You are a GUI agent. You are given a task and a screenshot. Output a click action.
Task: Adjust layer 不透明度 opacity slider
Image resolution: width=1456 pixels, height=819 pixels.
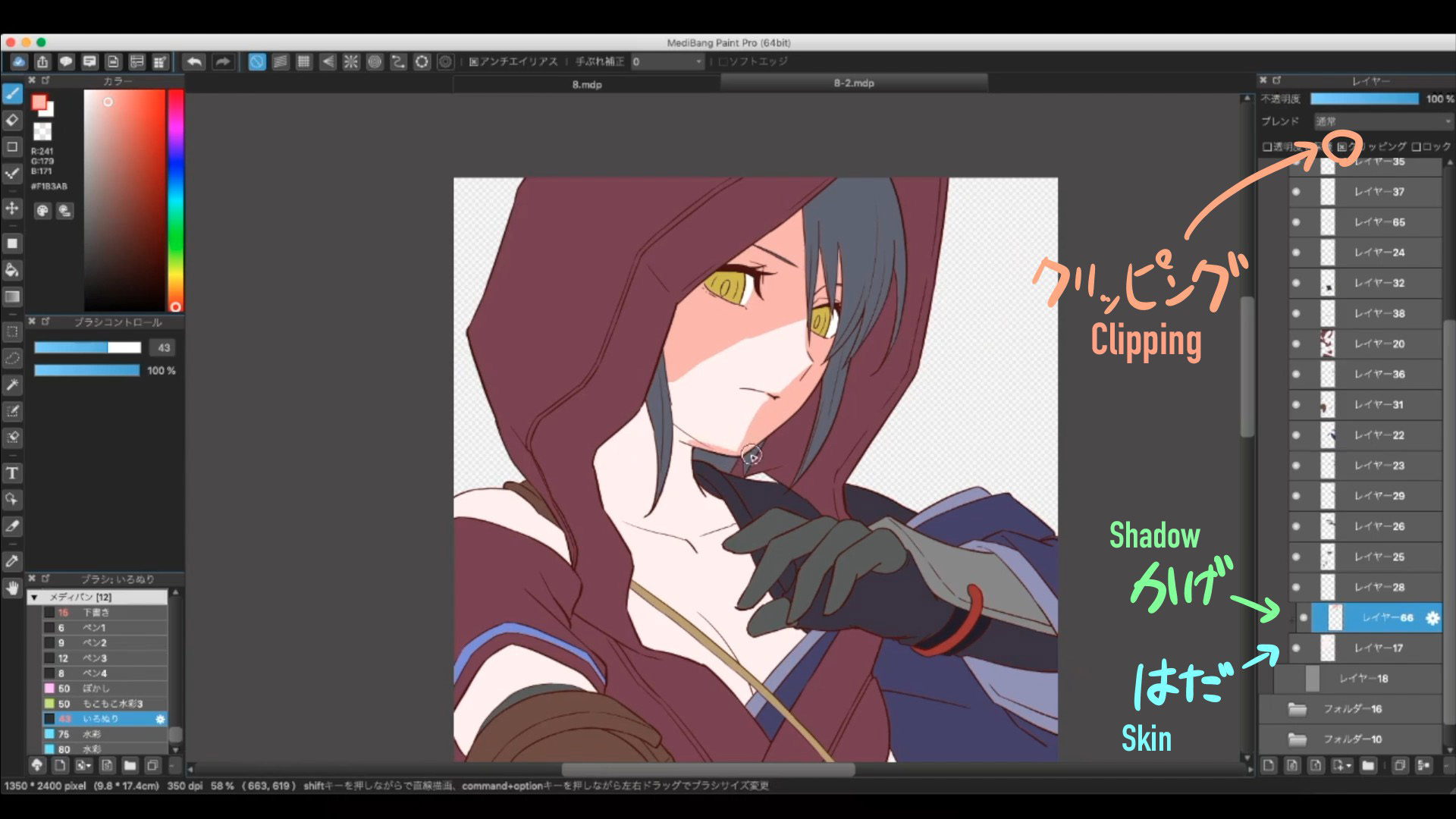[1364, 99]
